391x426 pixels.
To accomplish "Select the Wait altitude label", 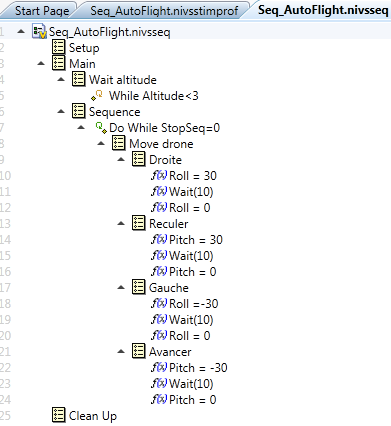I will click(123, 80).
